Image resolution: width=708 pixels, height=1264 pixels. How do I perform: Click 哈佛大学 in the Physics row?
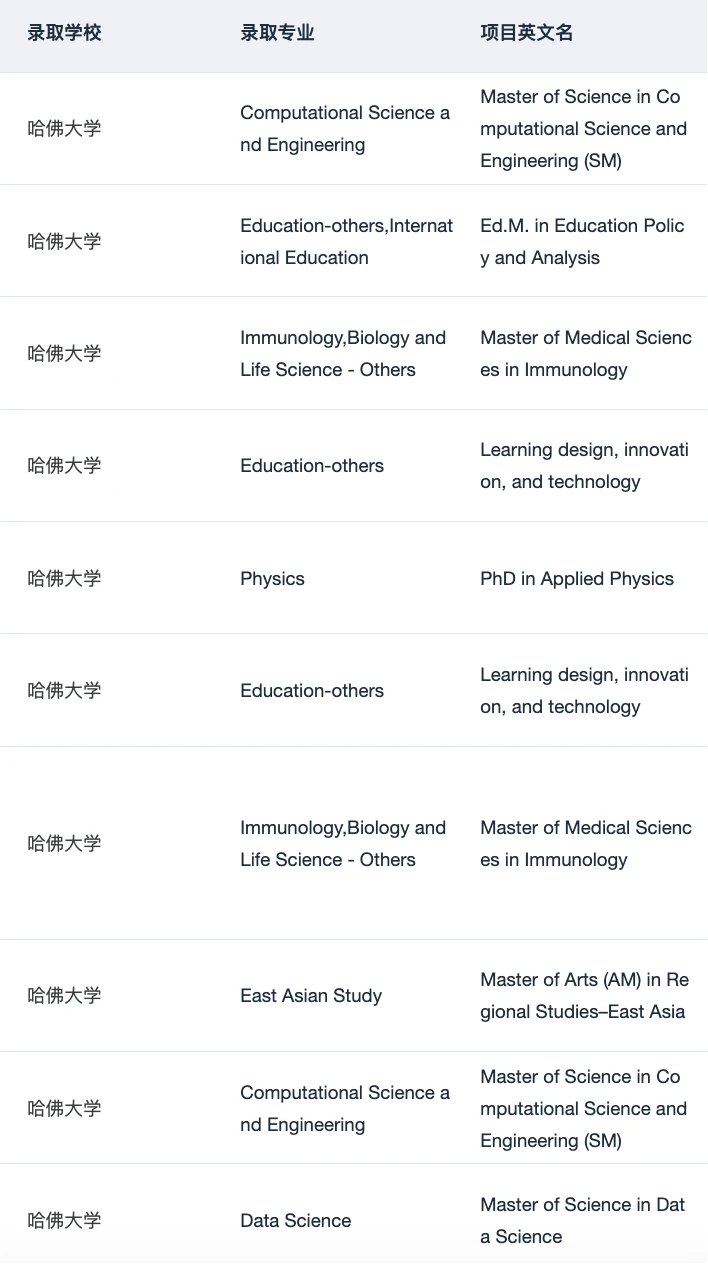pos(64,578)
